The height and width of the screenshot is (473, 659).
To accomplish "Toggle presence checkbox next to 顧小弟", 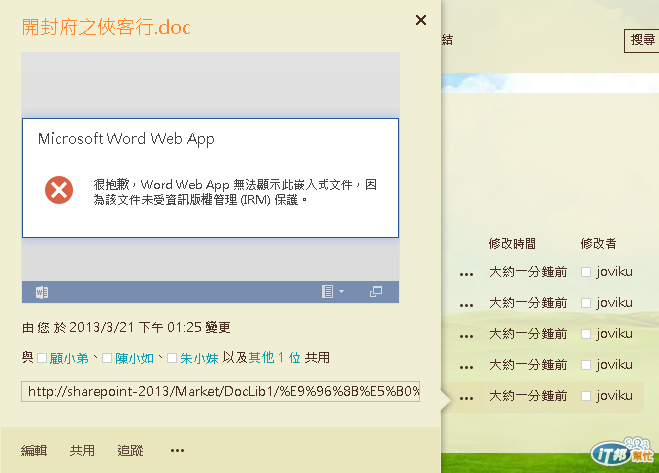I will tap(42, 358).
